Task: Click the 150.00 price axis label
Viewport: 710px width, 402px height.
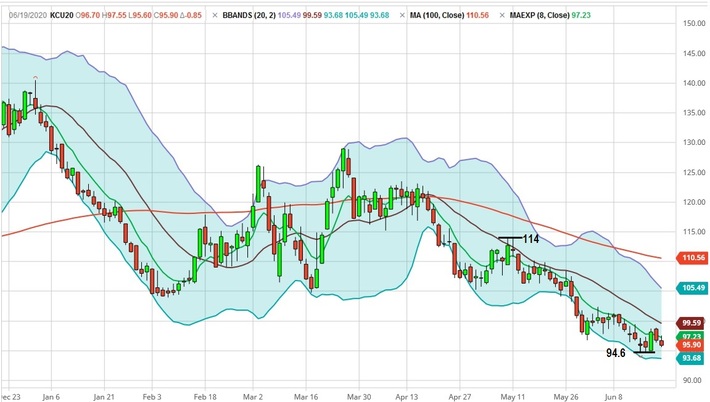Action: point(694,23)
